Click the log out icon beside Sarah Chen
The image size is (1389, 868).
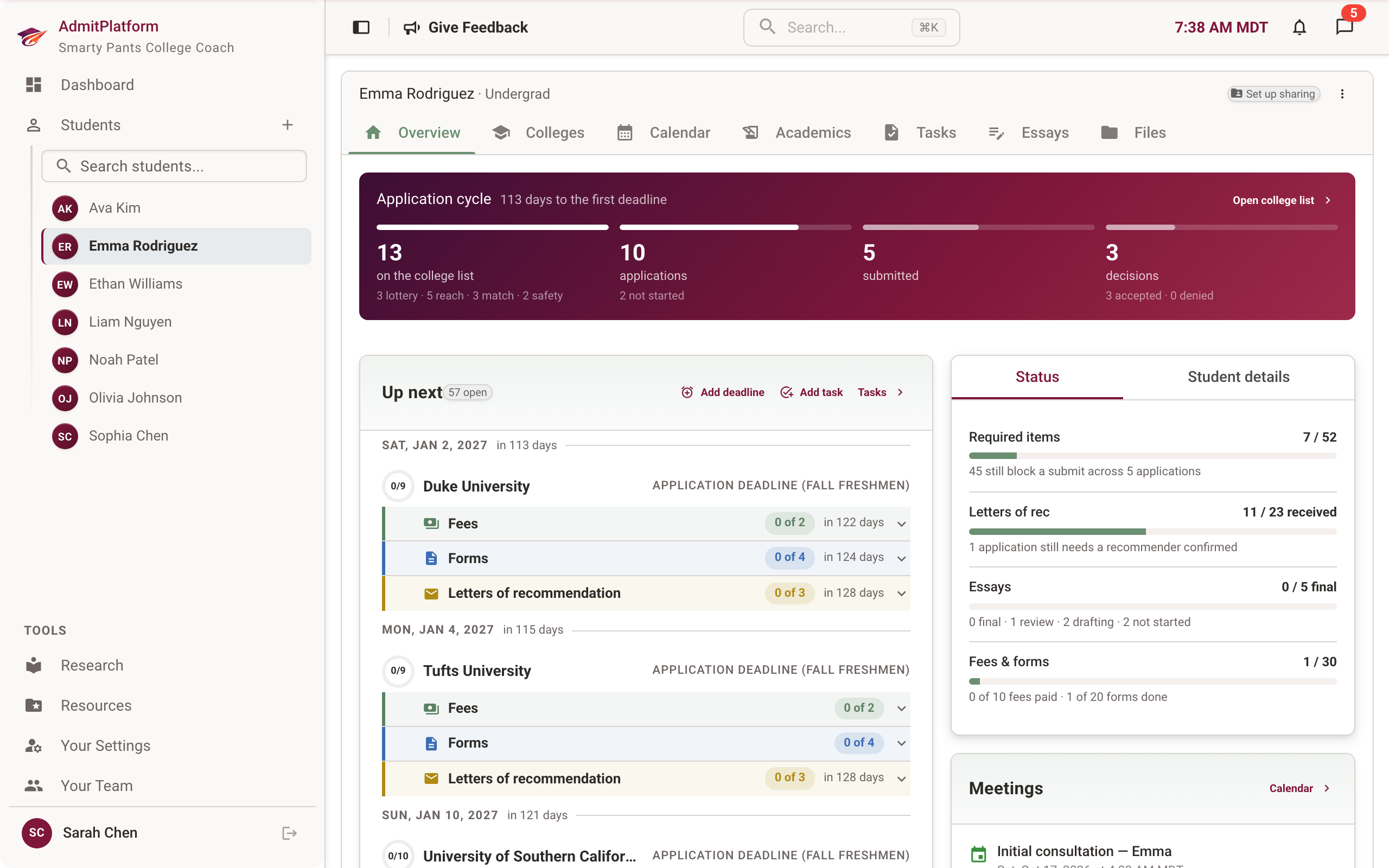point(289,833)
